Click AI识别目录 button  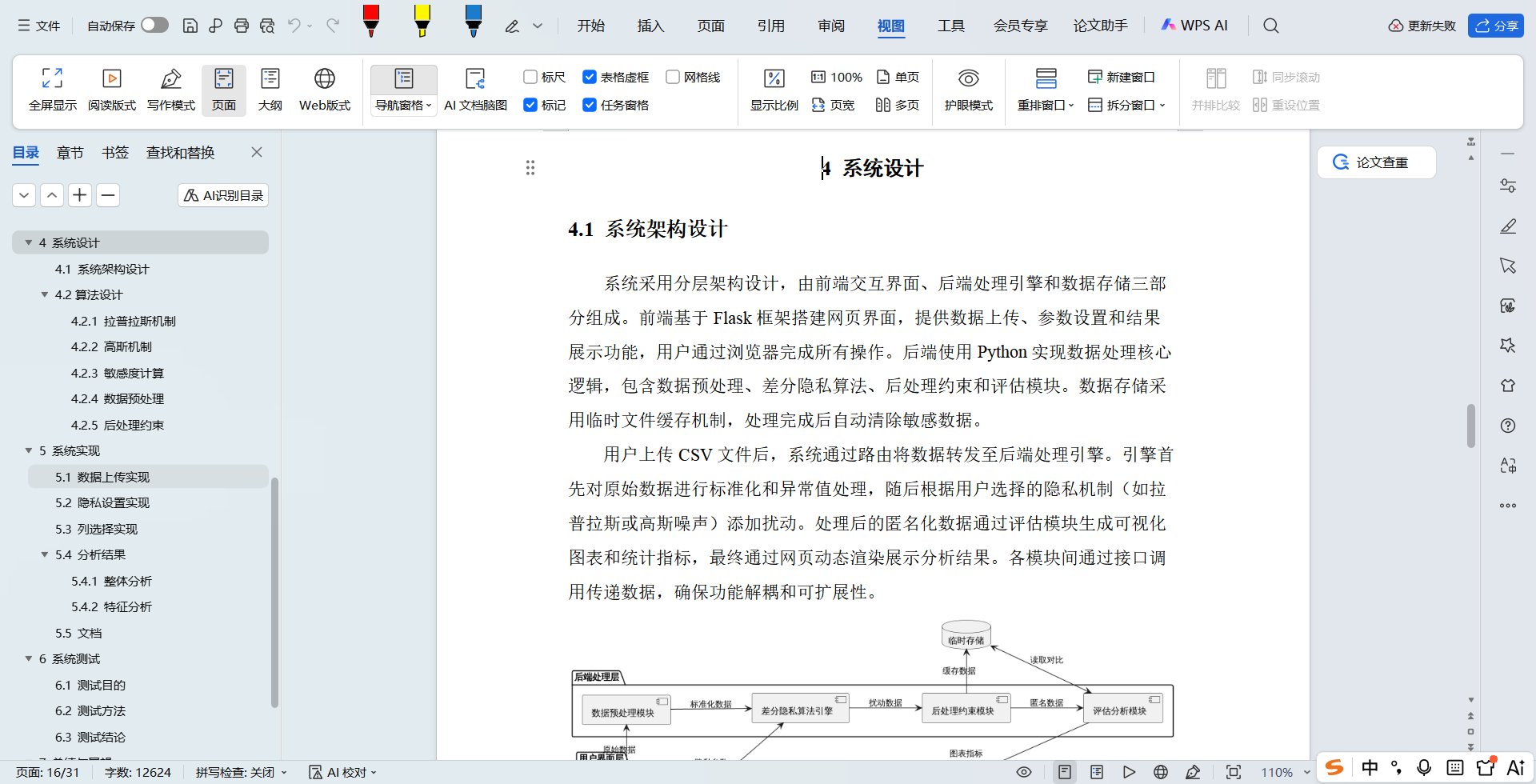[223, 195]
